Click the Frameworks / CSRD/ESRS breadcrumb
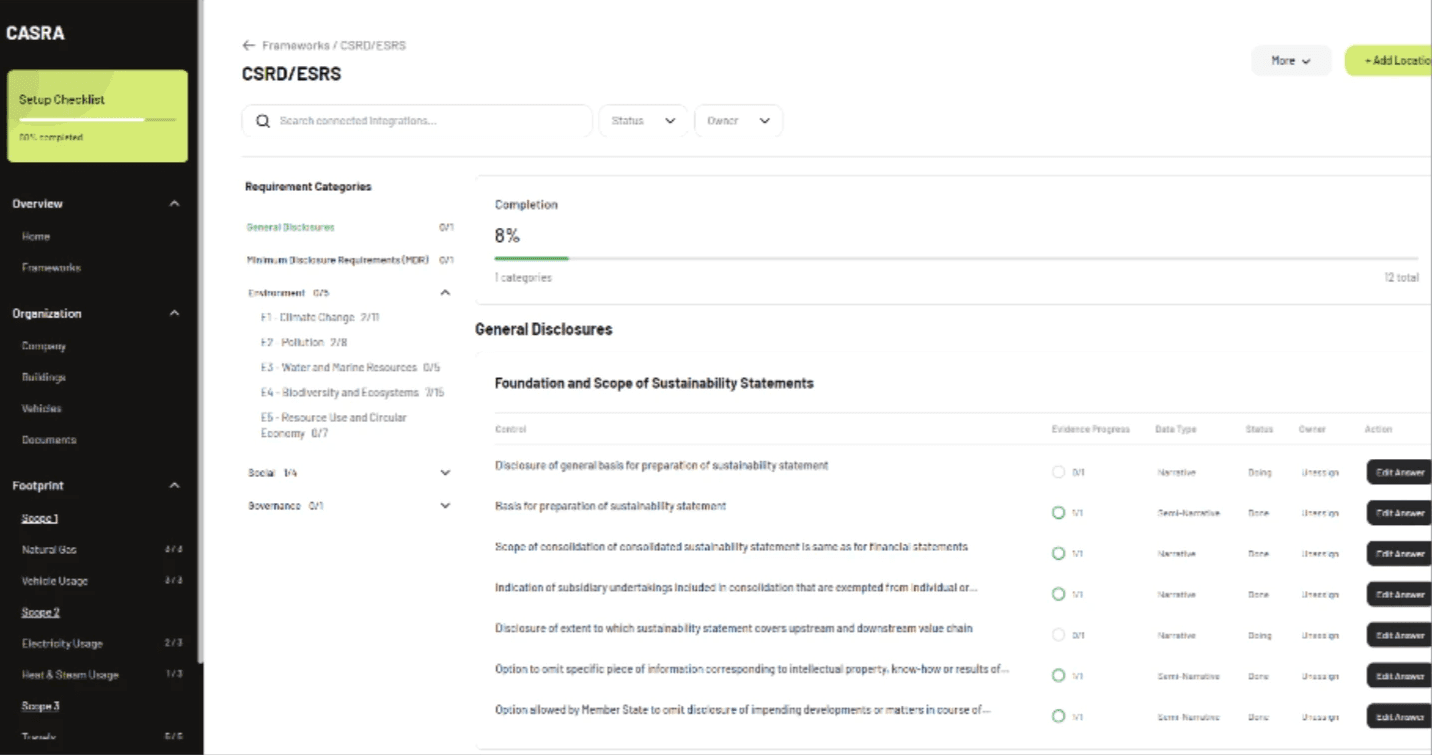Image resolution: width=1432 pixels, height=755 pixels. (334, 46)
